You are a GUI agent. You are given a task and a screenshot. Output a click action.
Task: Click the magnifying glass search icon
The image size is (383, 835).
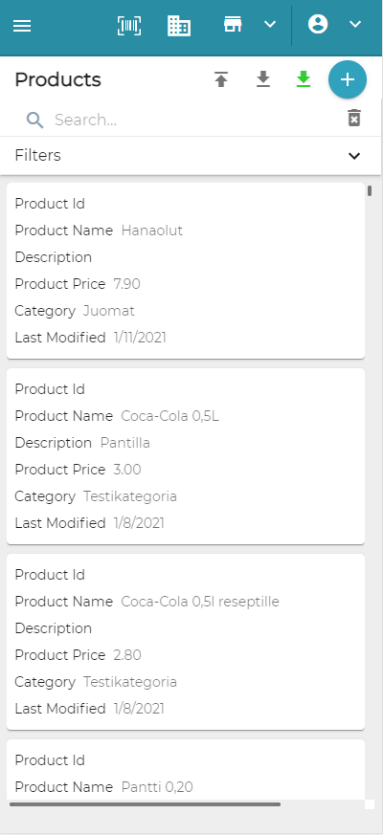tap(35, 120)
